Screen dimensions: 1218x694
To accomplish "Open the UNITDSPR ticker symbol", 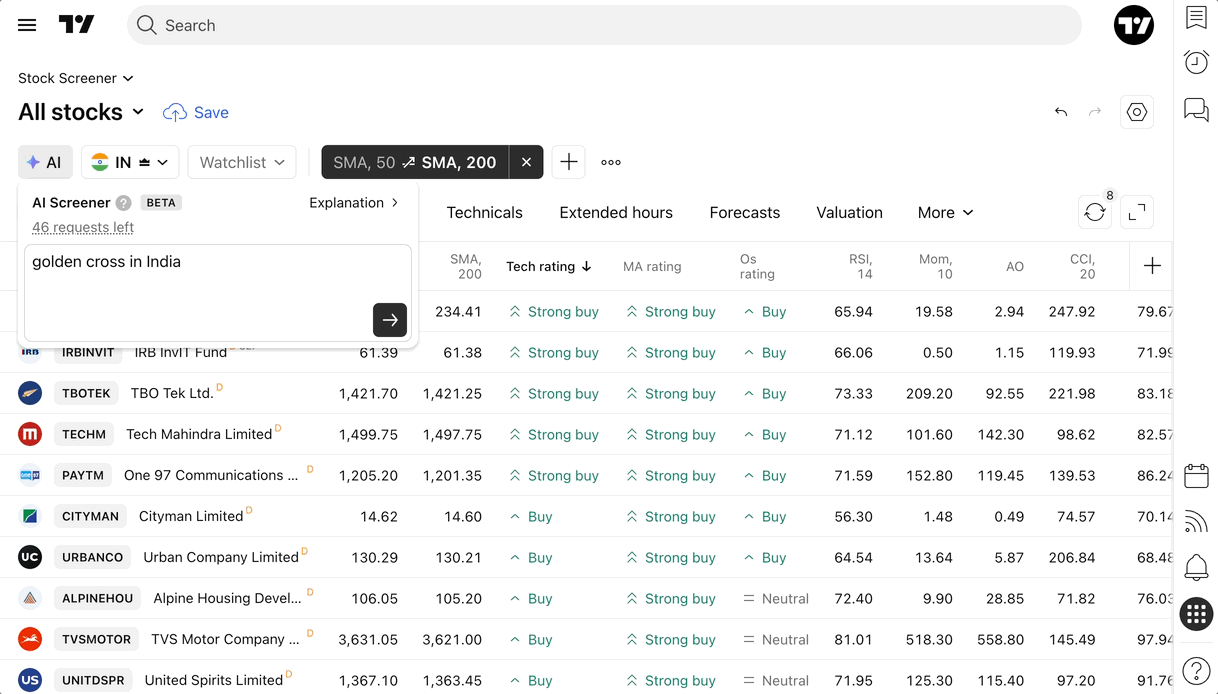I will [93, 680].
